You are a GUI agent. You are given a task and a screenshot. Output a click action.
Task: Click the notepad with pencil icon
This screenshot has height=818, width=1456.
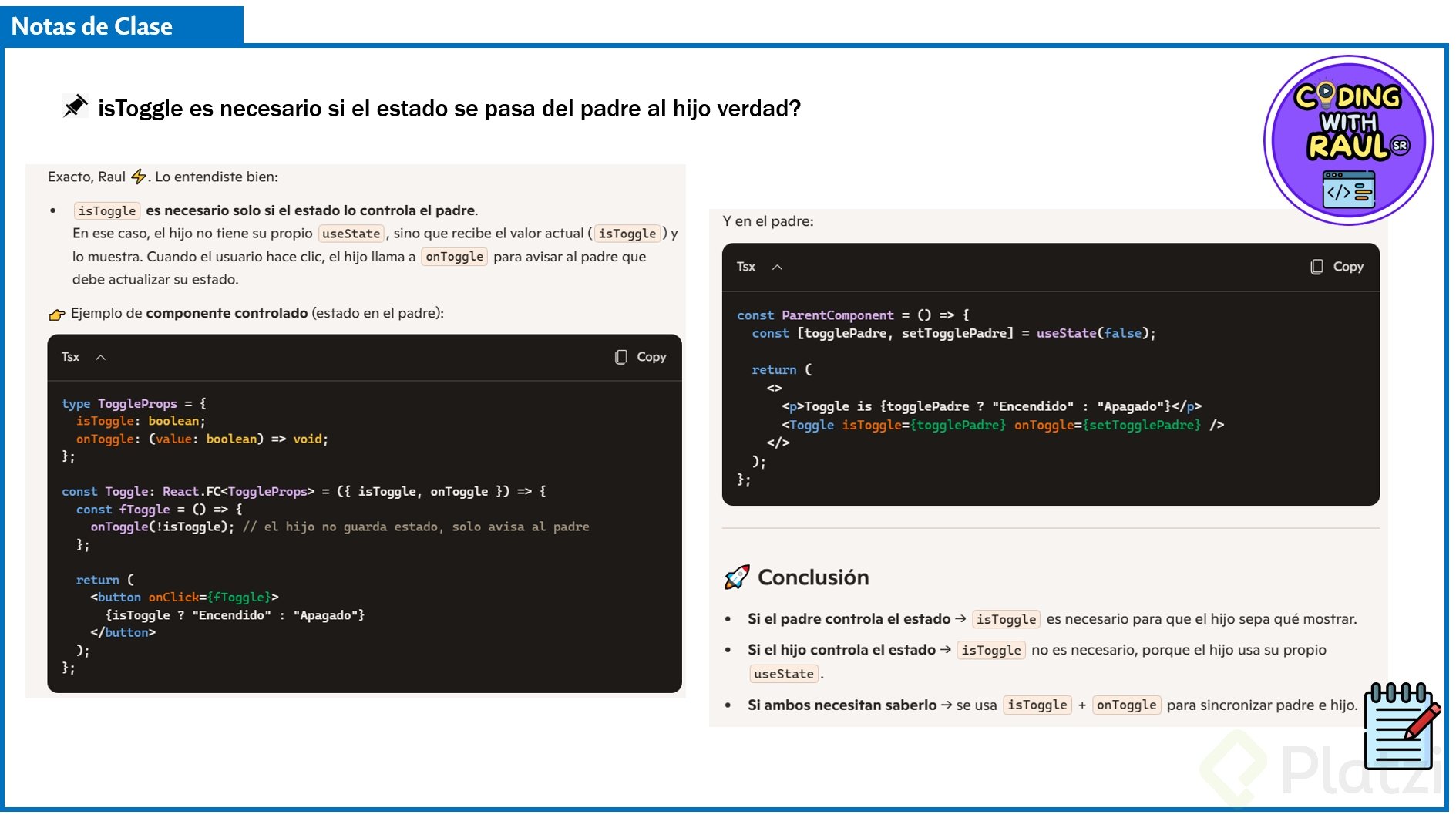point(1402,726)
